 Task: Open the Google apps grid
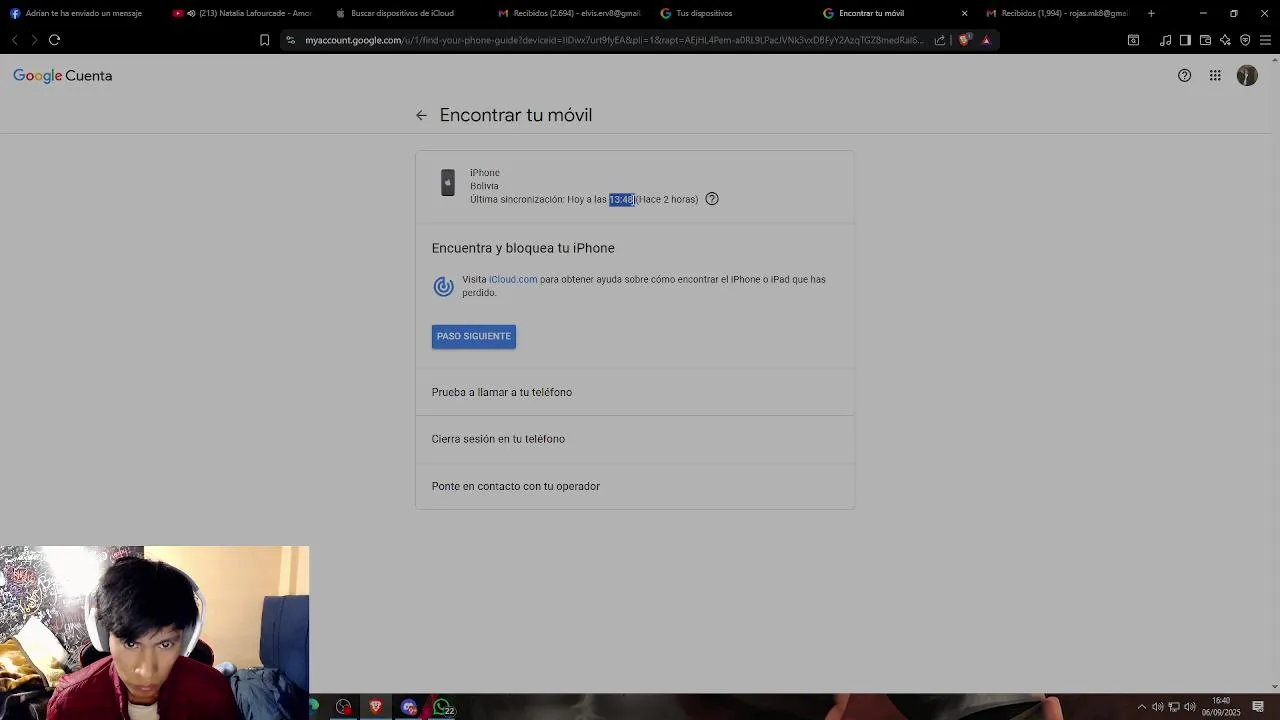pyautogui.click(x=1215, y=76)
